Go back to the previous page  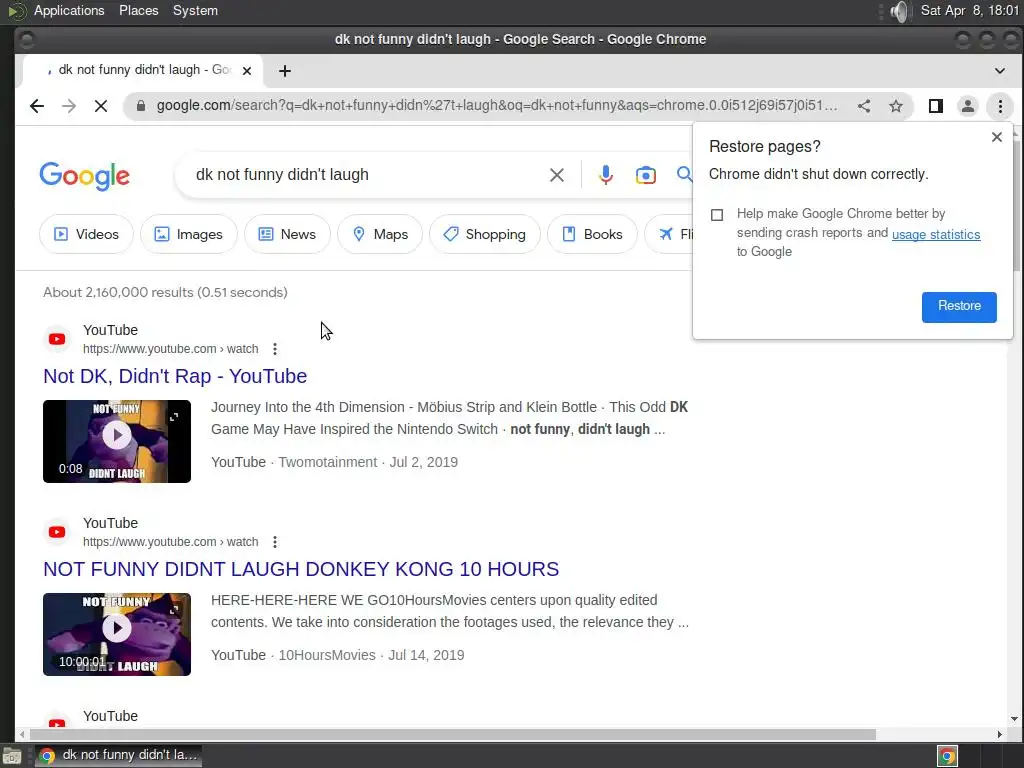tap(37, 106)
